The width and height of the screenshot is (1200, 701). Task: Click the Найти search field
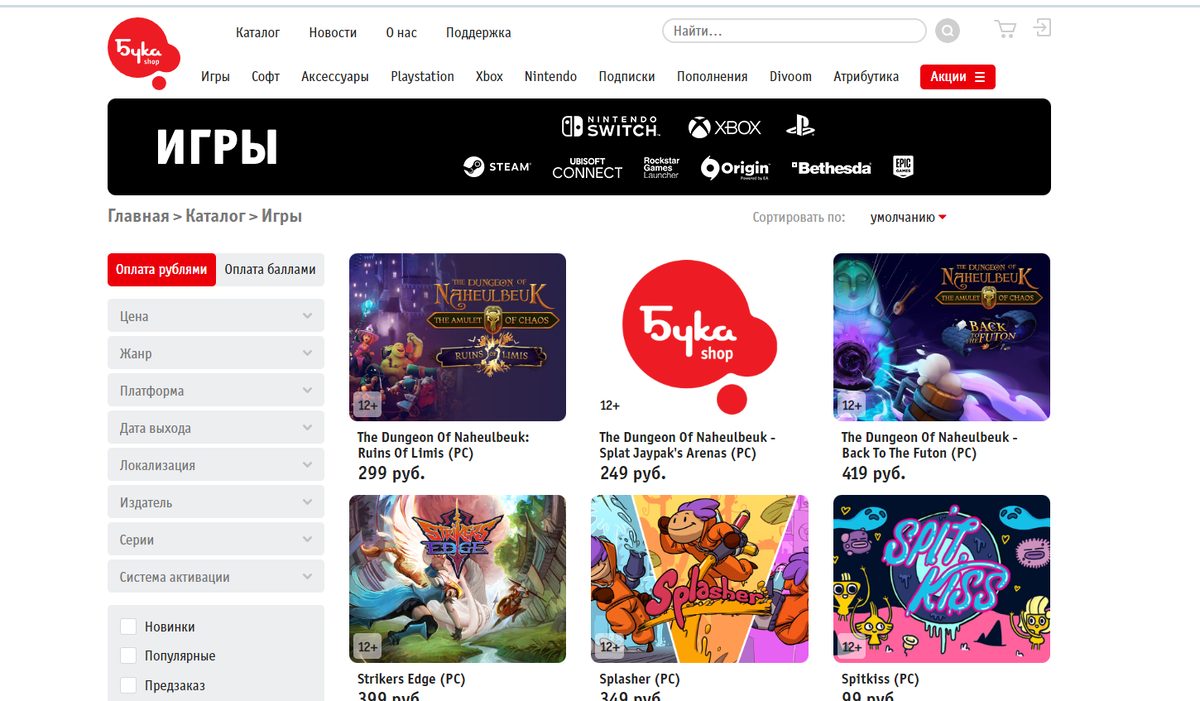794,31
